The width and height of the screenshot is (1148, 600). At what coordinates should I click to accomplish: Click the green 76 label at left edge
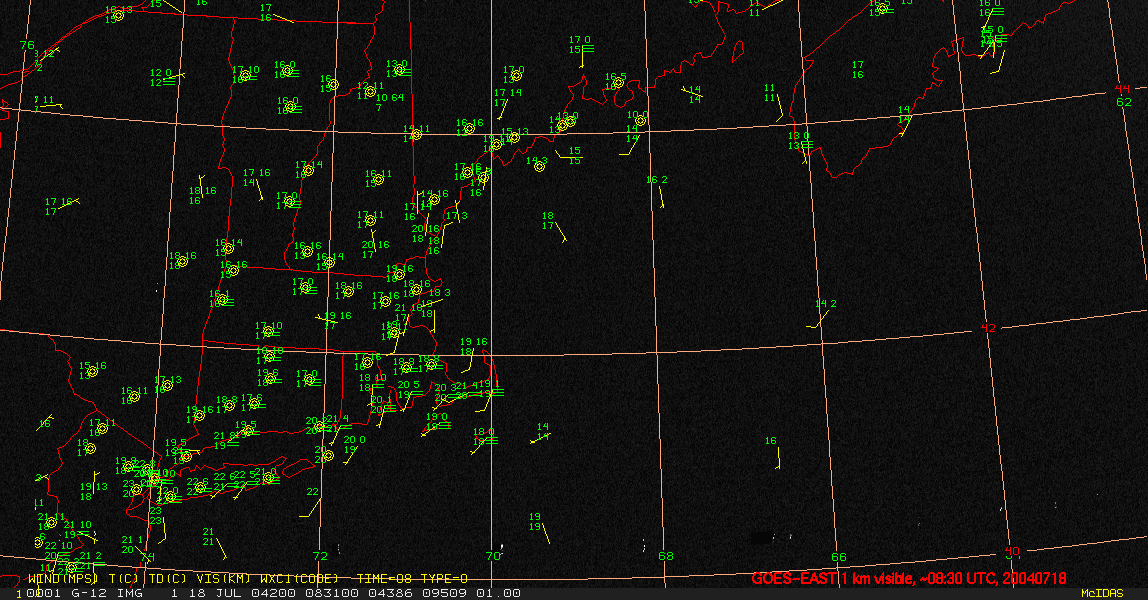27,45
